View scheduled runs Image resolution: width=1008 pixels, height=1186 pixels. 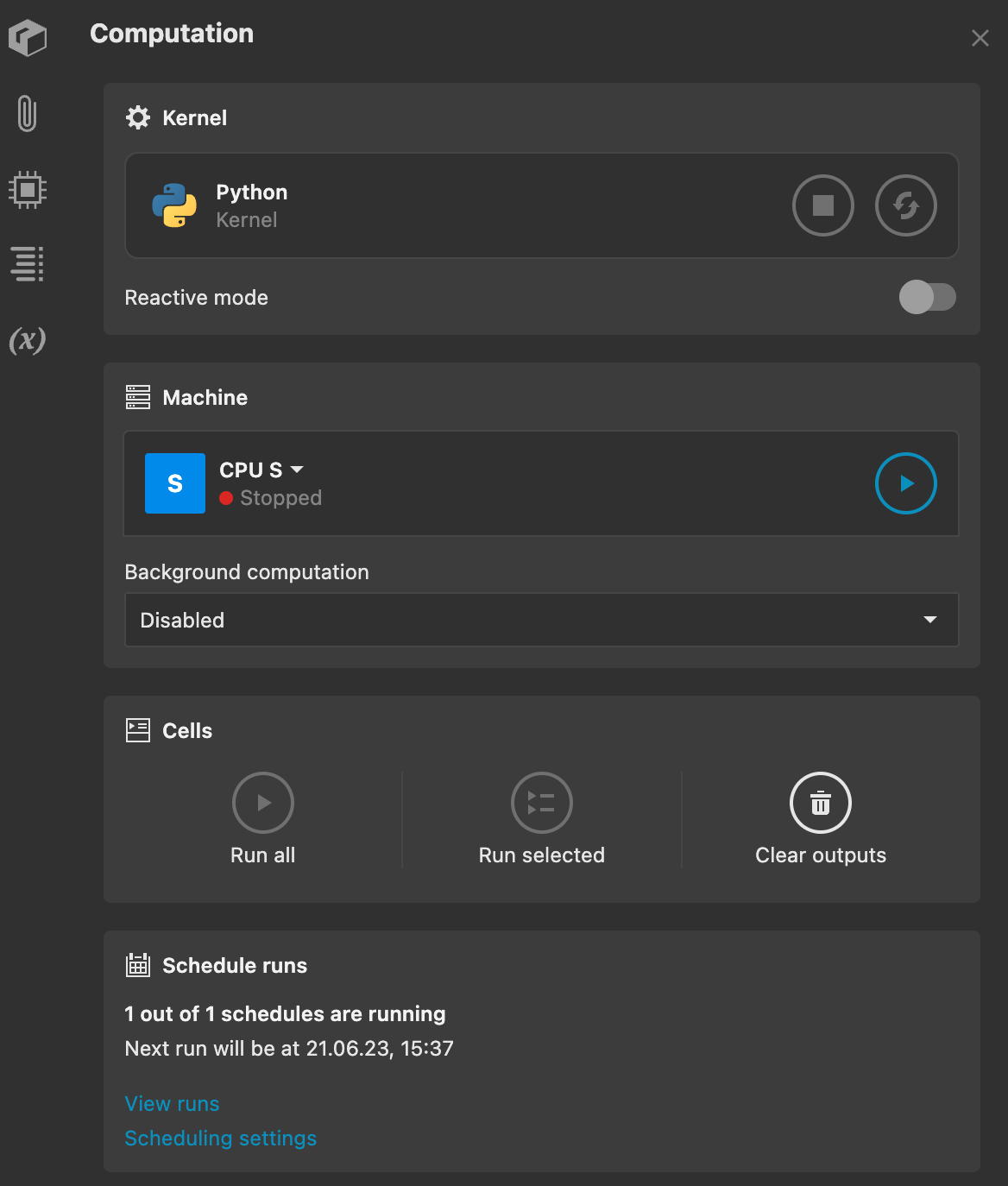172,1103
